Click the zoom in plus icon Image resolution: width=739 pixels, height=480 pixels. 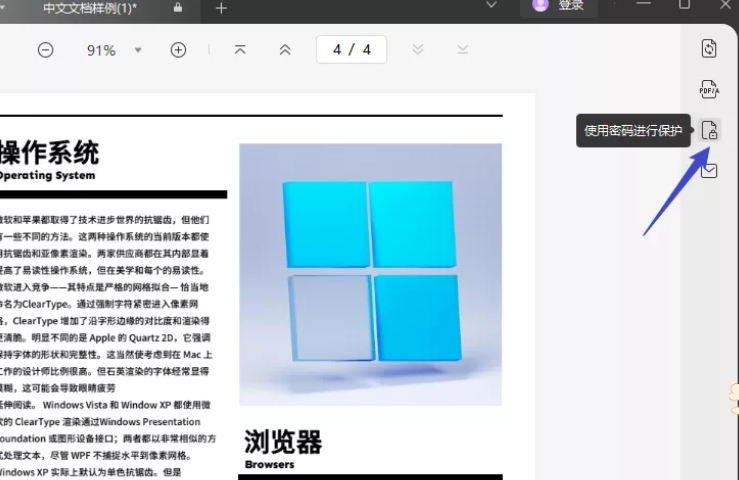[x=178, y=50]
